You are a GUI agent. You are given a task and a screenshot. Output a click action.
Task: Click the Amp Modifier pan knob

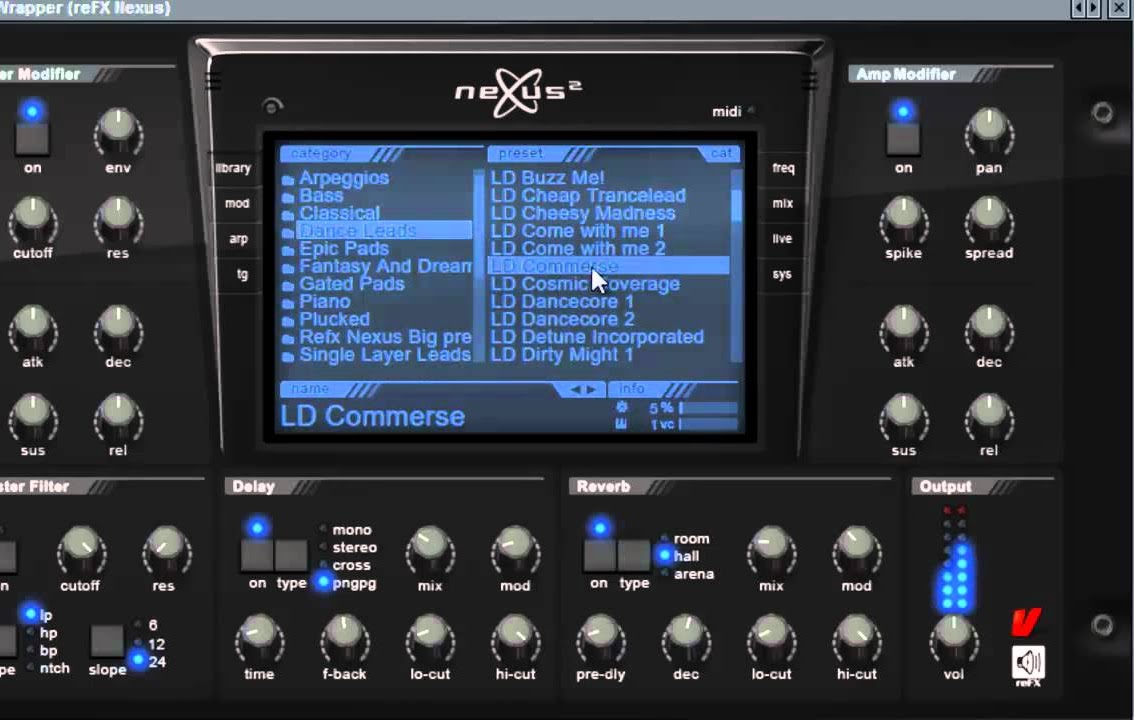[x=989, y=134]
